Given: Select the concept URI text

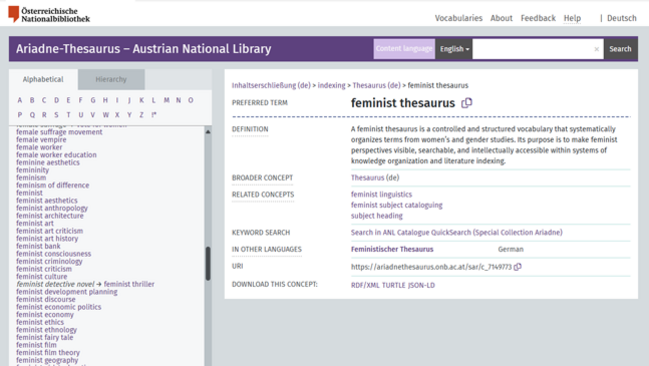Looking at the screenshot, I should [x=431, y=267].
